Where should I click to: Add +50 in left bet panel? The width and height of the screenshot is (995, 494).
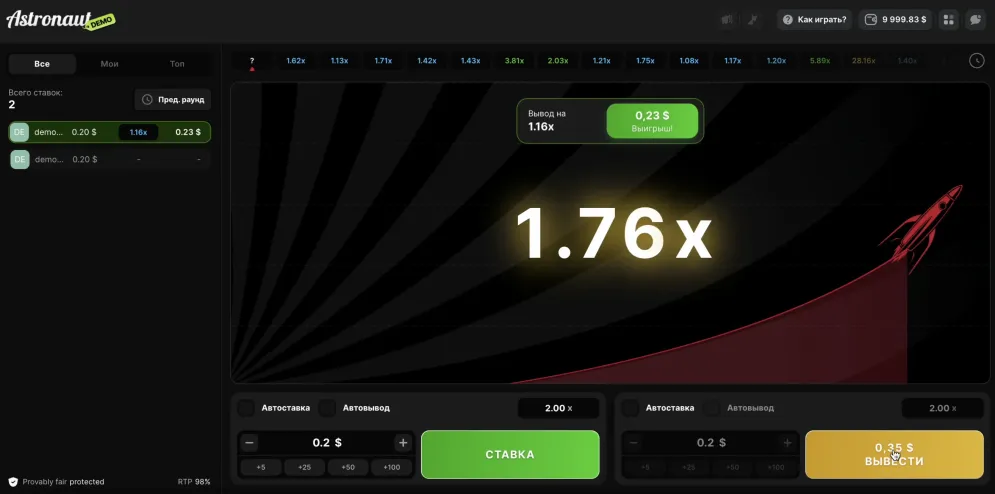click(348, 467)
